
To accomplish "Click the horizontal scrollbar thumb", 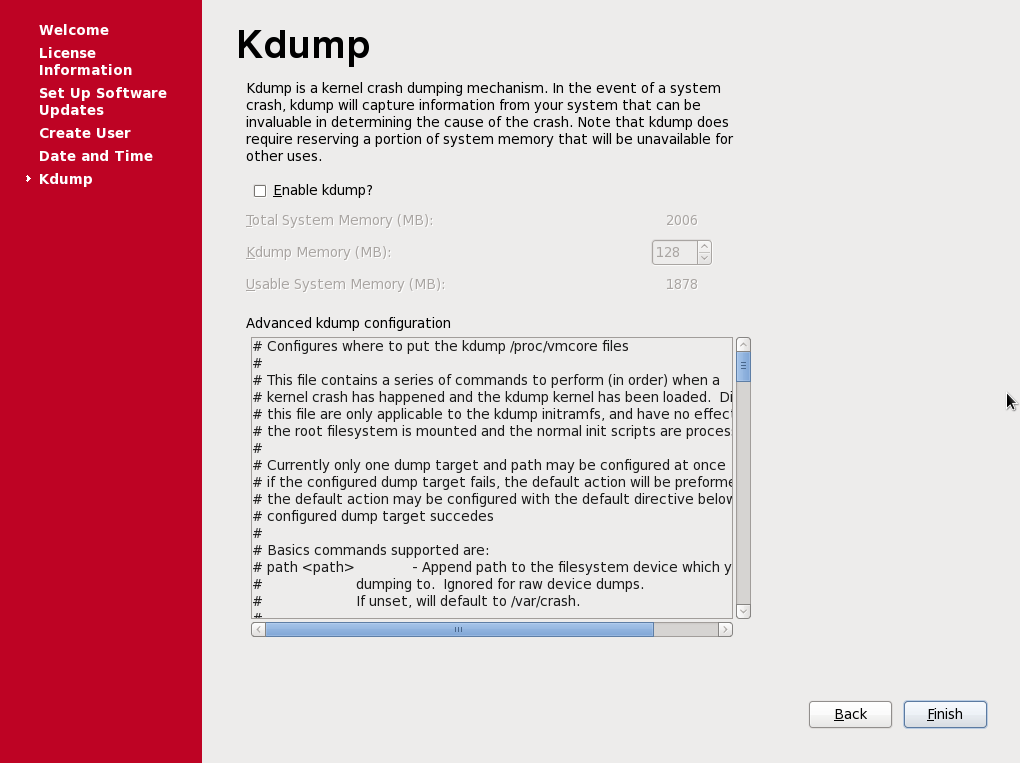I will point(459,630).
